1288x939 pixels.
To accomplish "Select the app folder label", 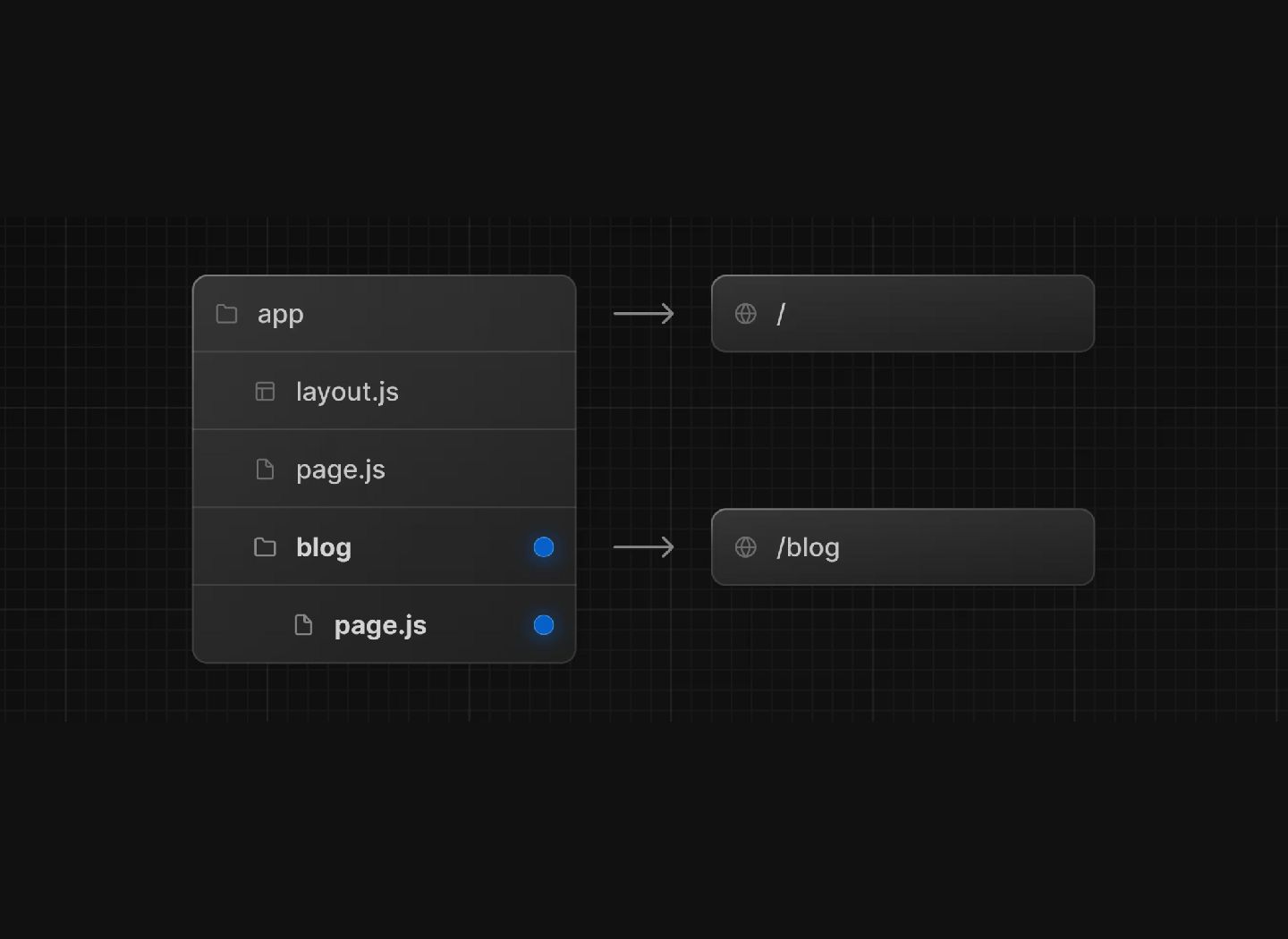I will point(280,315).
